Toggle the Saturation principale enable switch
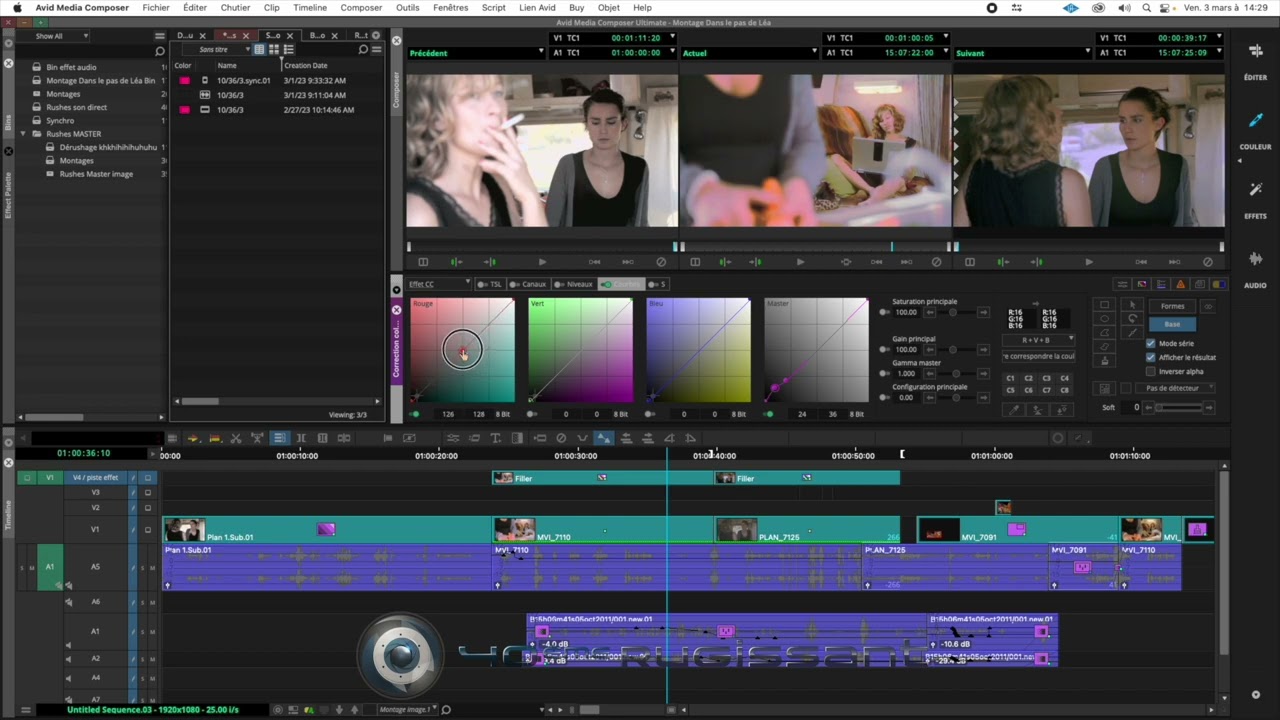 click(884, 312)
